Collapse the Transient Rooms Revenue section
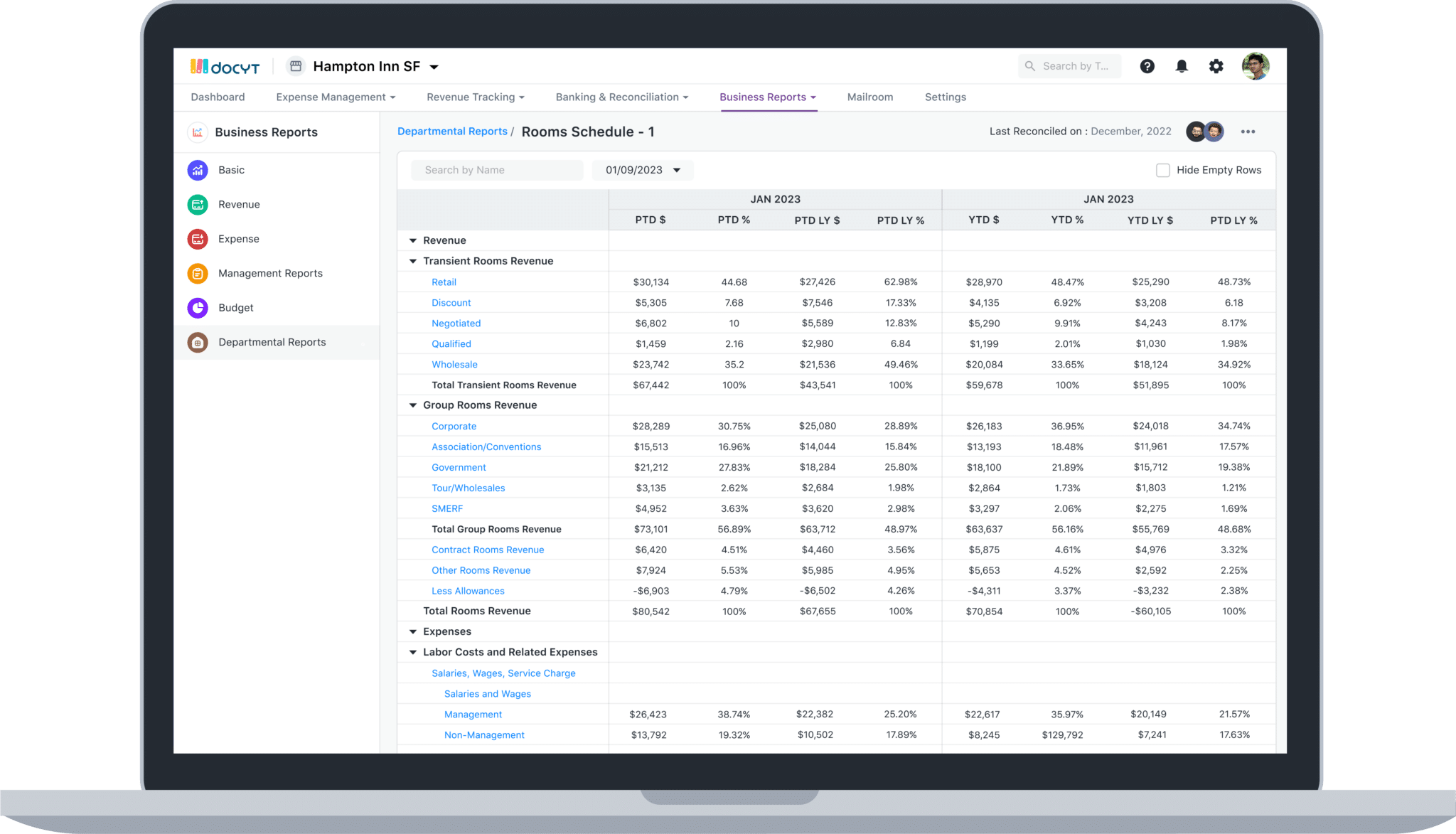Viewport: 1456px width, 834px height. [413, 261]
